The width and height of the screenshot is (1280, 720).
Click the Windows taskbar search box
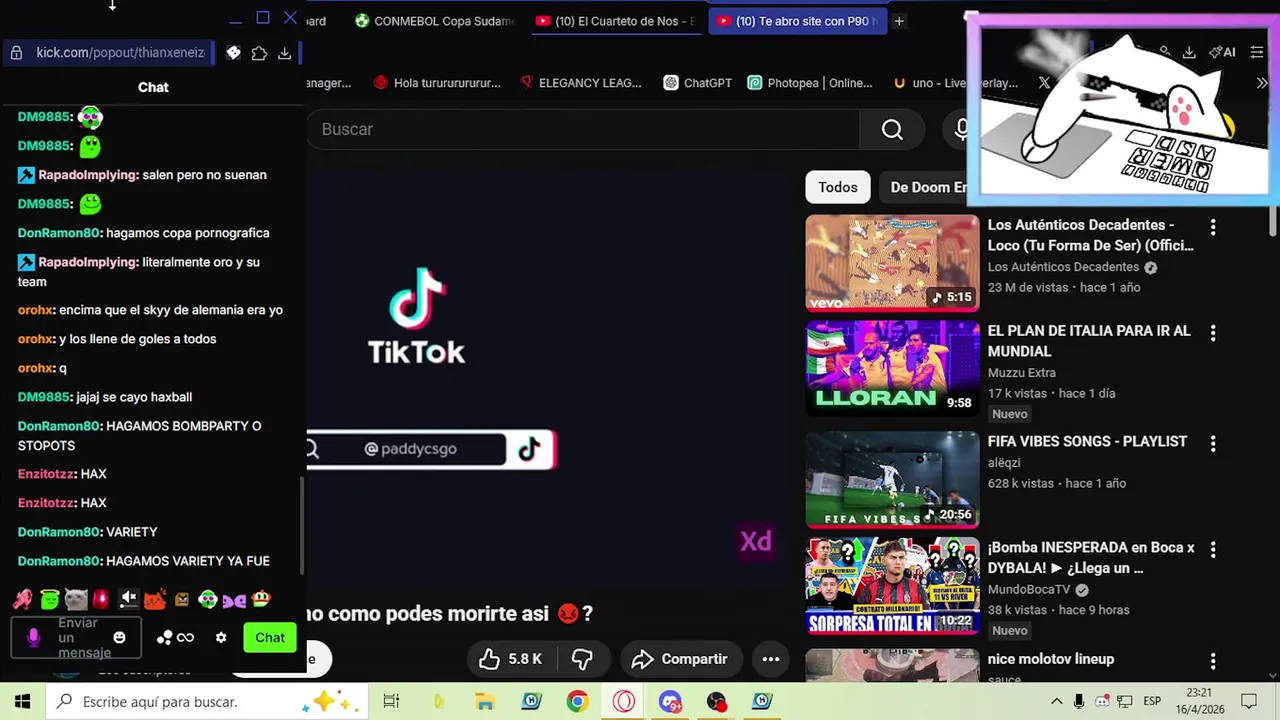point(205,701)
